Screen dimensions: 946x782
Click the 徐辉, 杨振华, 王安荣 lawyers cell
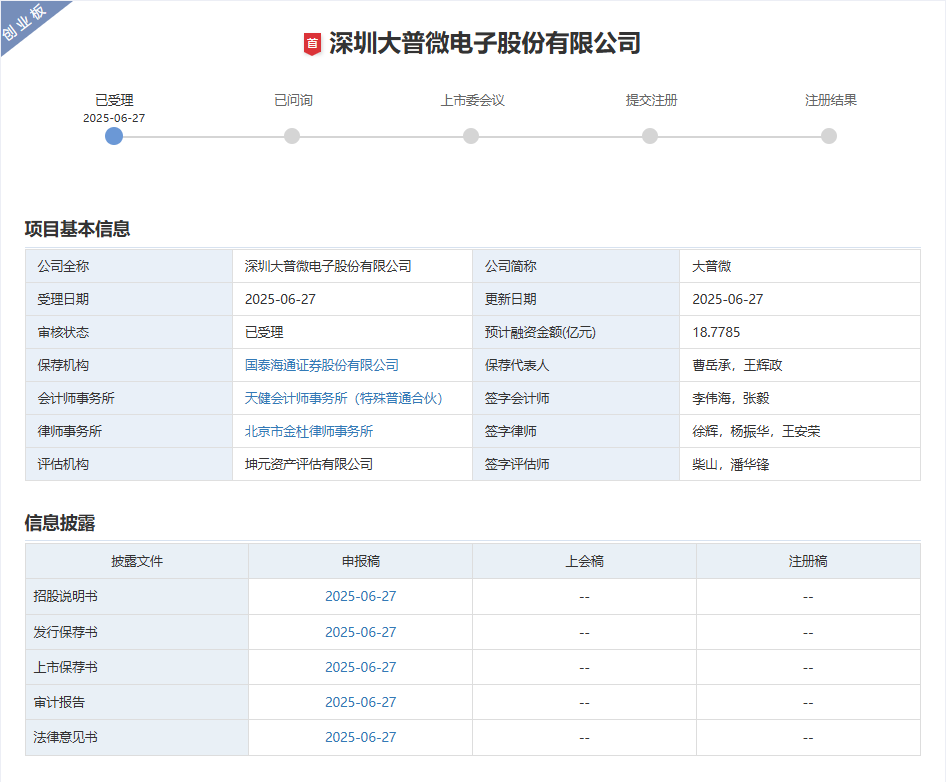coord(800,431)
